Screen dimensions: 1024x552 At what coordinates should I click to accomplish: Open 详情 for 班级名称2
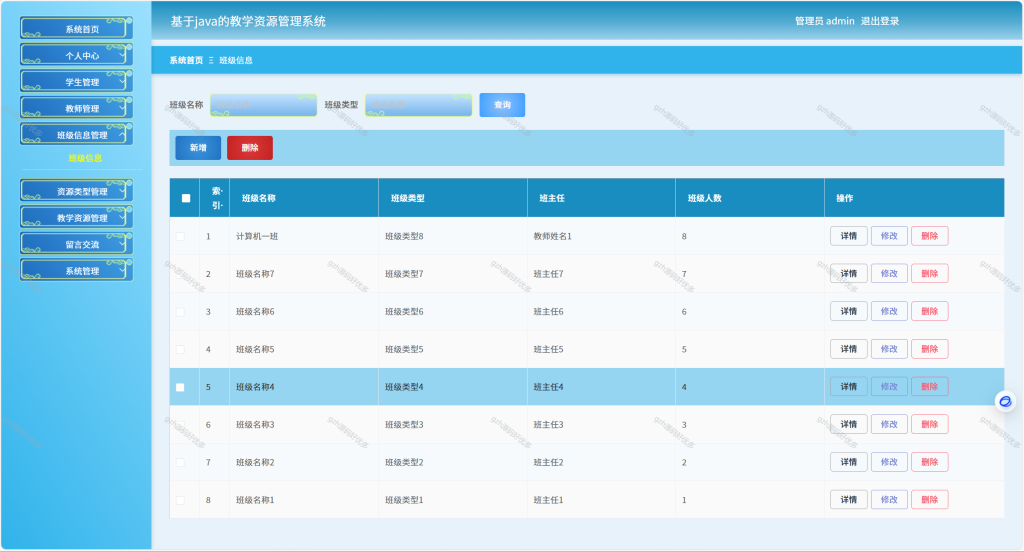[x=848, y=462]
